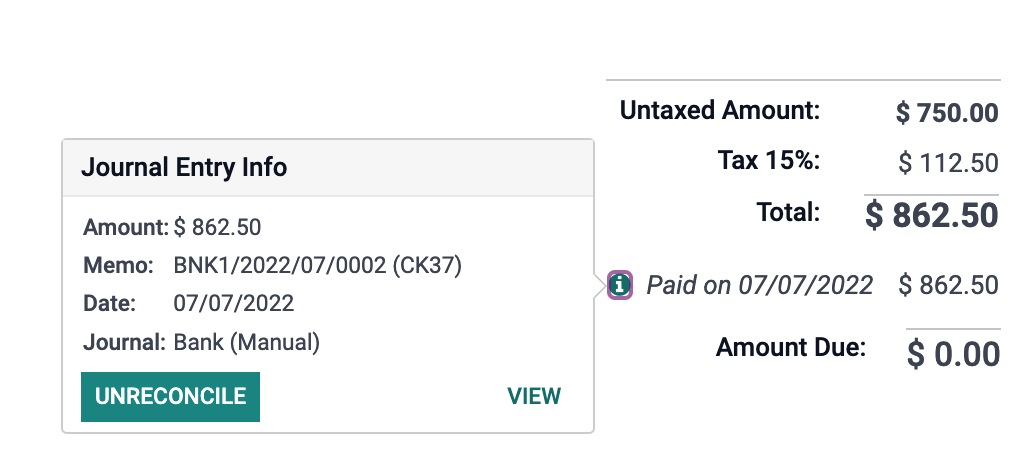Open the VIEW link in popup

[x=534, y=397]
